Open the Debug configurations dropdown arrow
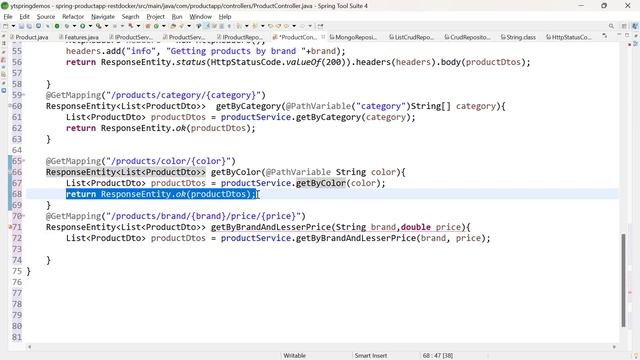The image size is (640, 360). point(74,26)
